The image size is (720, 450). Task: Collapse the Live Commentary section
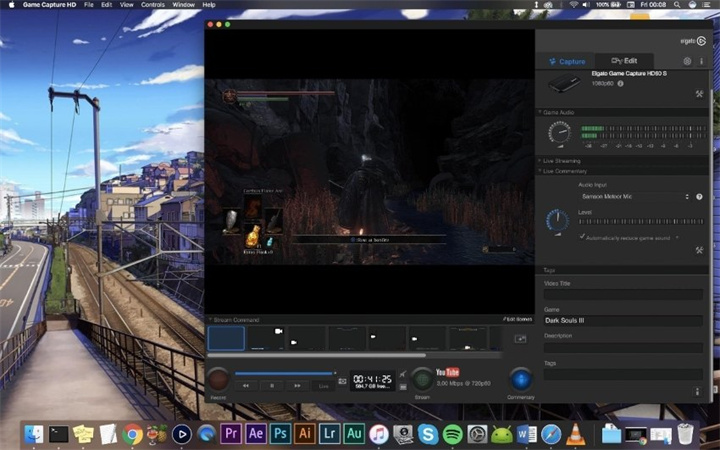click(x=540, y=171)
